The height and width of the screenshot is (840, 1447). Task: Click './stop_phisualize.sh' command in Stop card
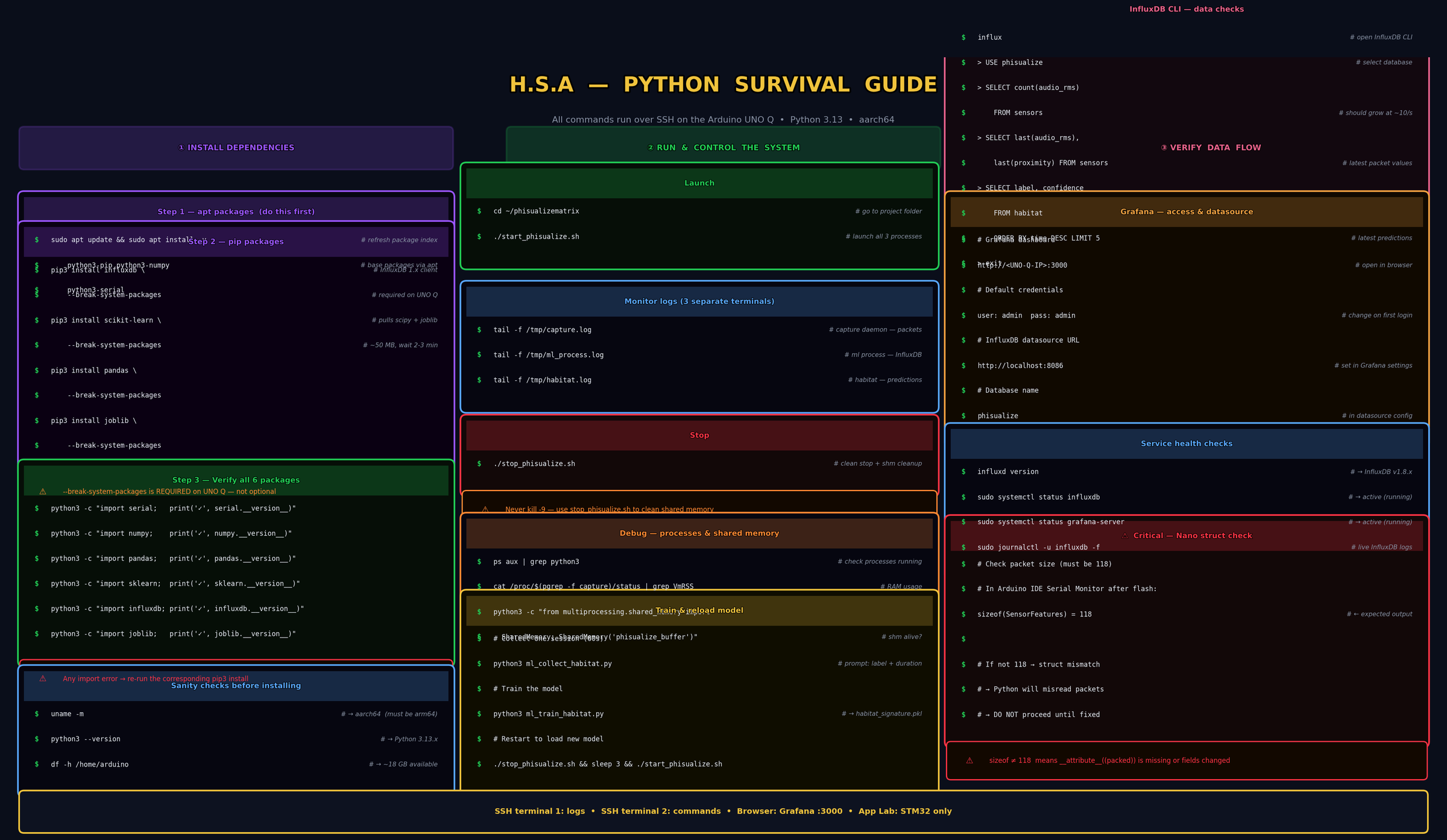click(x=534, y=463)
